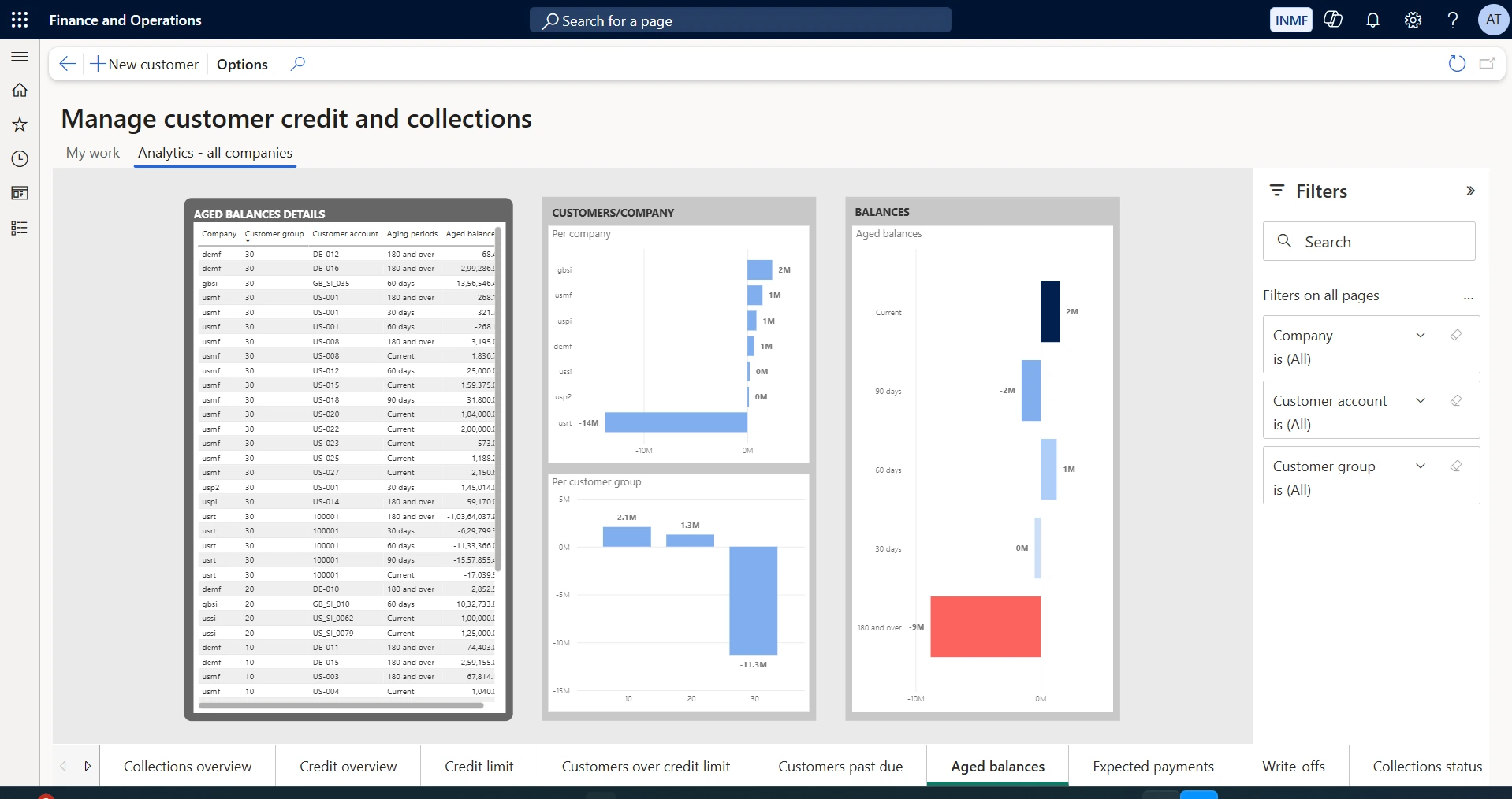The width and height of the screenshot is (1512, 799).
Task: Open the page in a new window
Action: 1488,64
